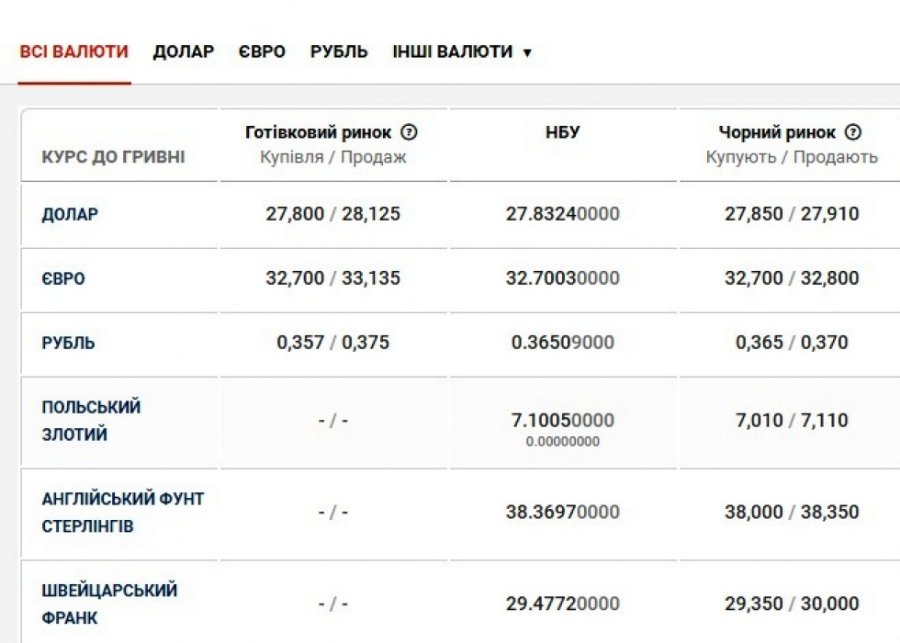Click the Готівковий ринок column header
The image size is (900, 643).
pyautogui.click(x=319, y=132)
